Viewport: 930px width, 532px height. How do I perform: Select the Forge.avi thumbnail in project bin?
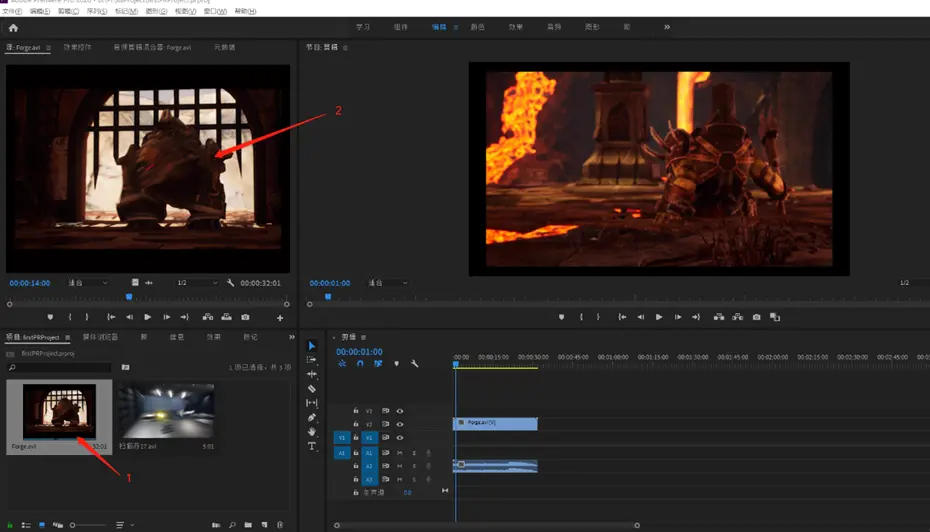[x=59, y=412]
